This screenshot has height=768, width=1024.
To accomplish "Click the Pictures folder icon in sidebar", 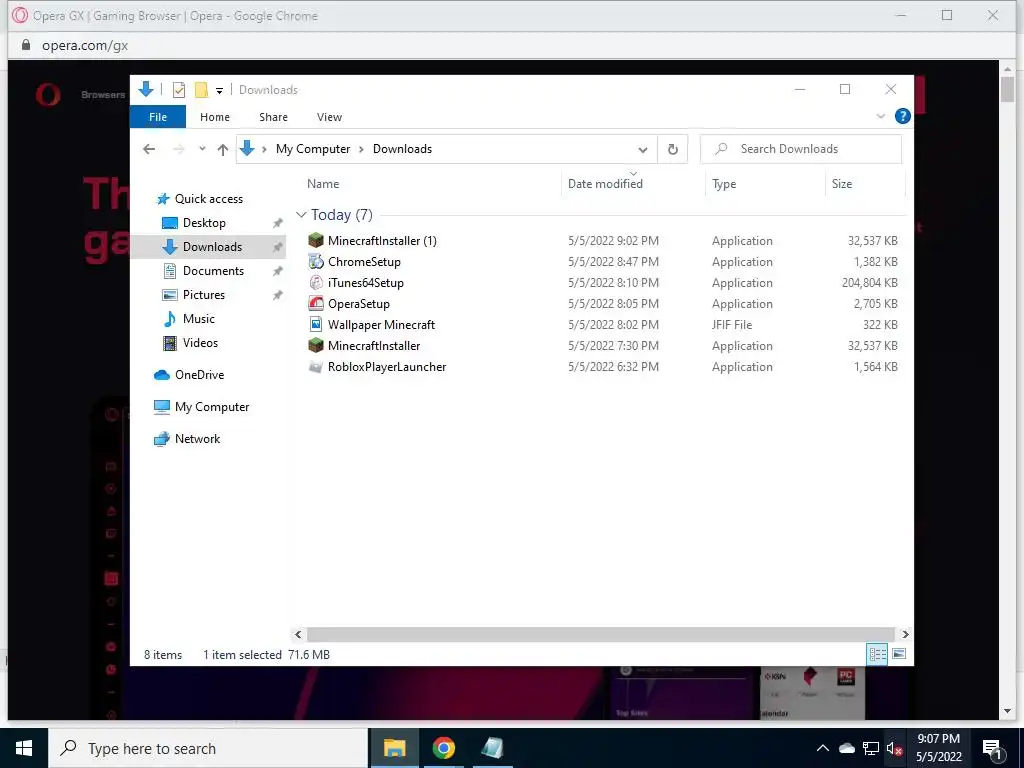I will [170, 295].
